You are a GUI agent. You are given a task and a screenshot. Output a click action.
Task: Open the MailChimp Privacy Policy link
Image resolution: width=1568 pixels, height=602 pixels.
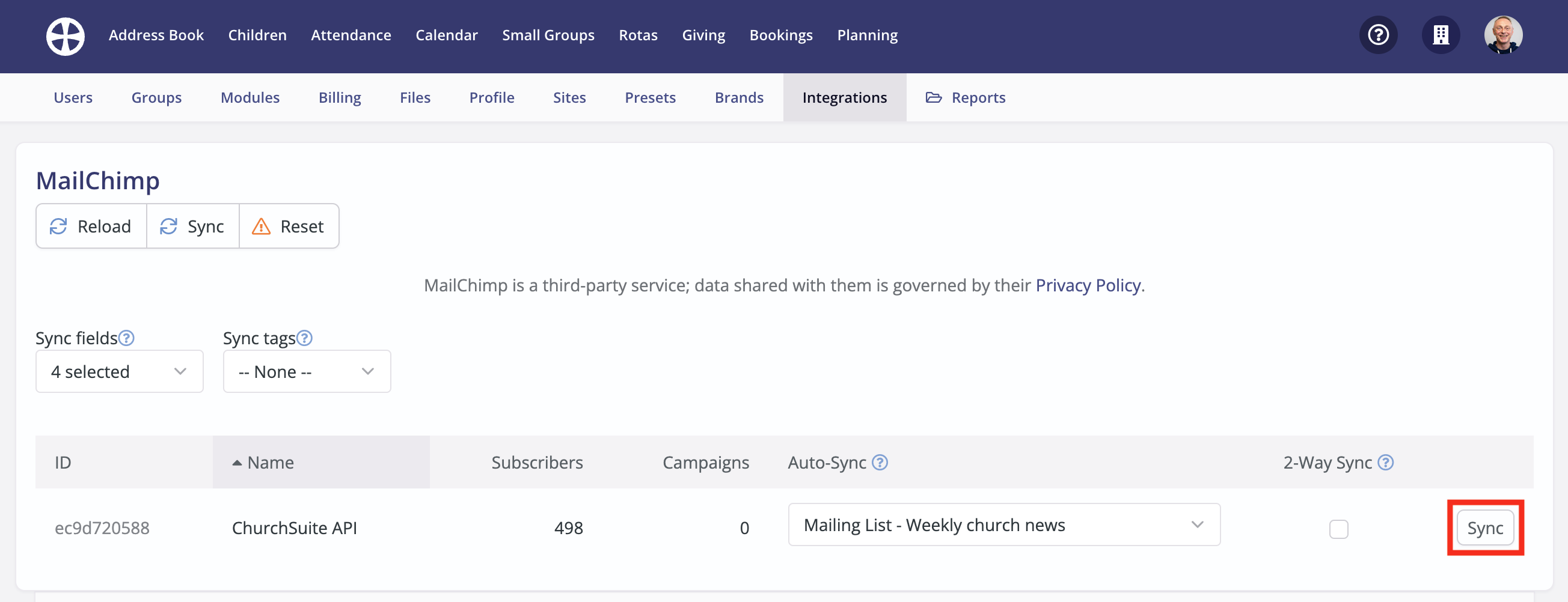tap(1088, 285)
